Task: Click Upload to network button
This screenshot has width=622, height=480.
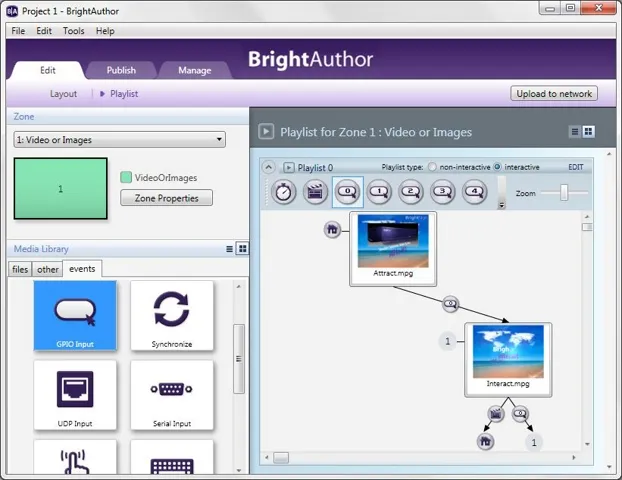Action: [554, 94]
